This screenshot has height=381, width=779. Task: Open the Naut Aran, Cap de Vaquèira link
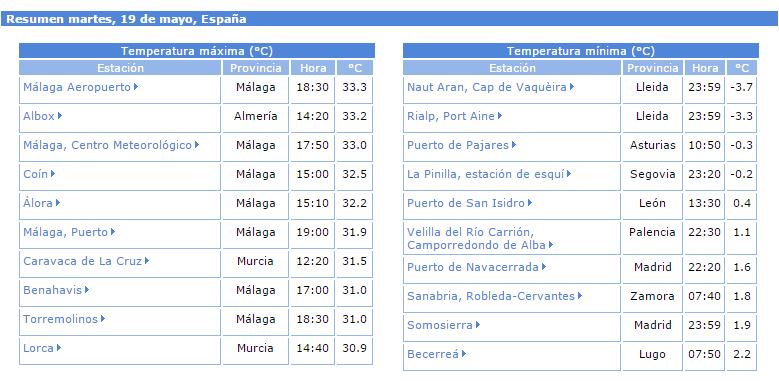[x=487, y=87]
